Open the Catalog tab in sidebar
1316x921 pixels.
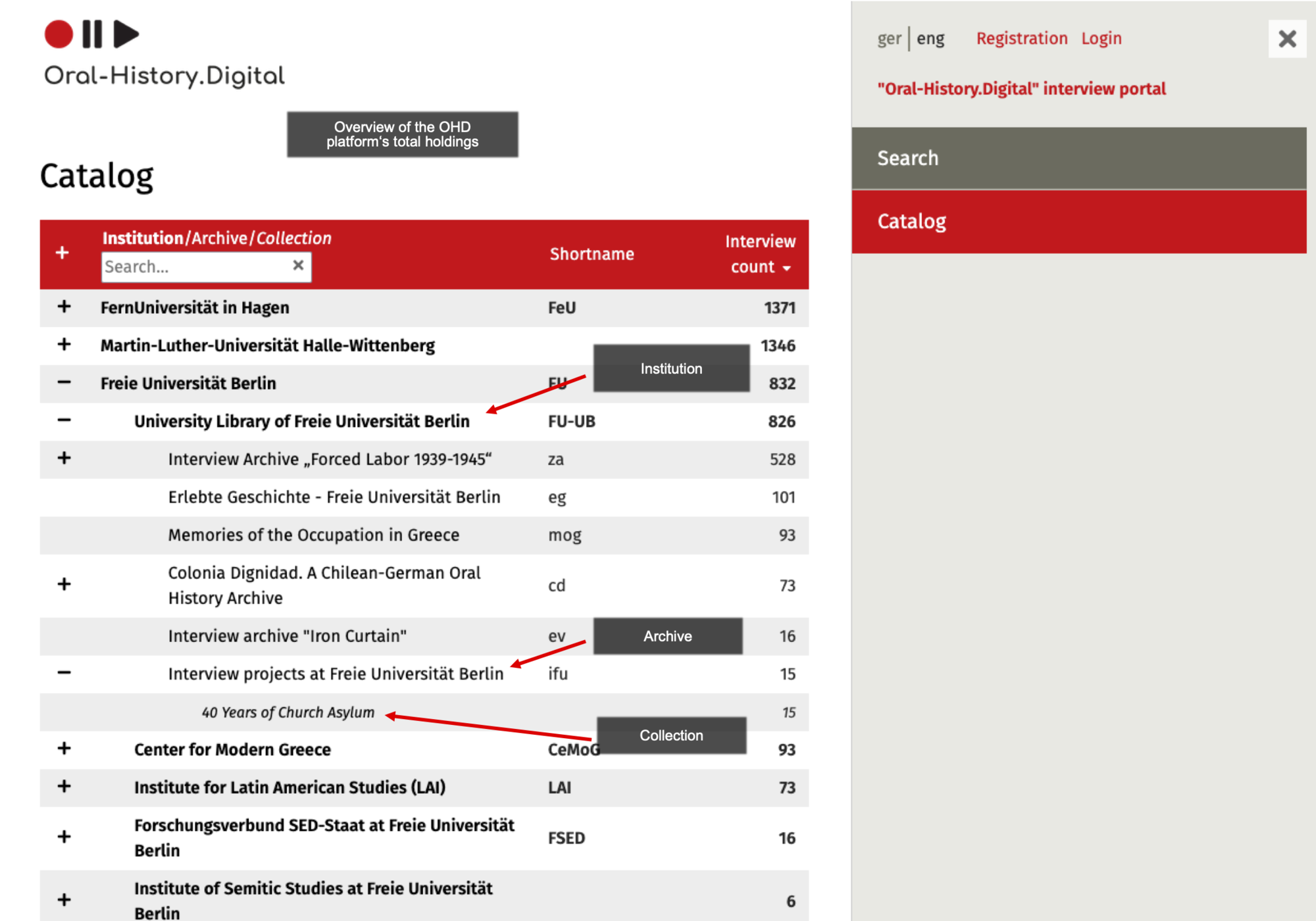pos(1078,222)
